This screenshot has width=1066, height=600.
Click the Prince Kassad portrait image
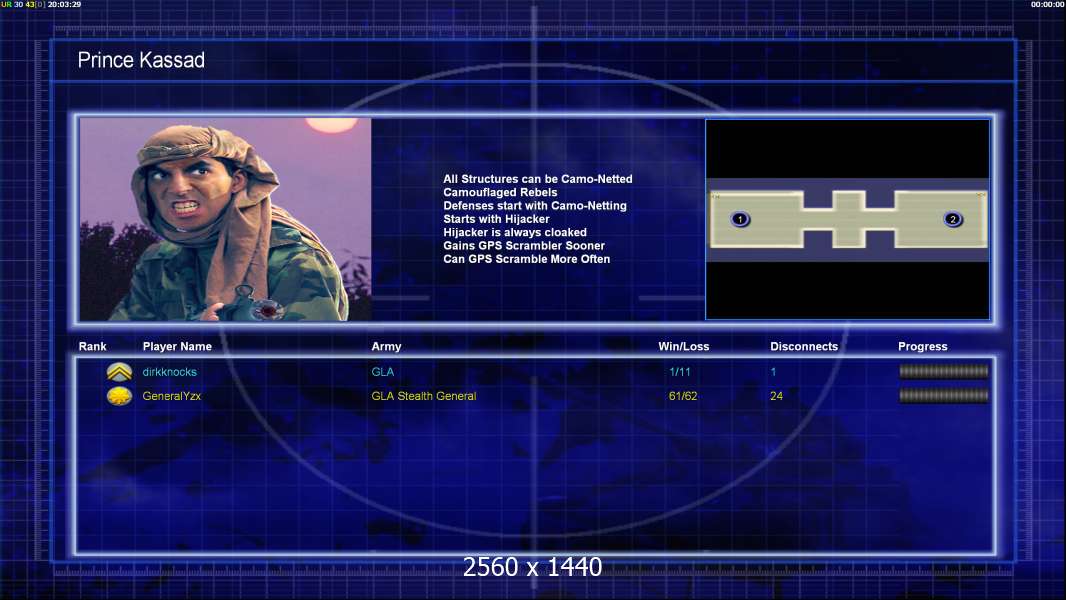(226, 219)
